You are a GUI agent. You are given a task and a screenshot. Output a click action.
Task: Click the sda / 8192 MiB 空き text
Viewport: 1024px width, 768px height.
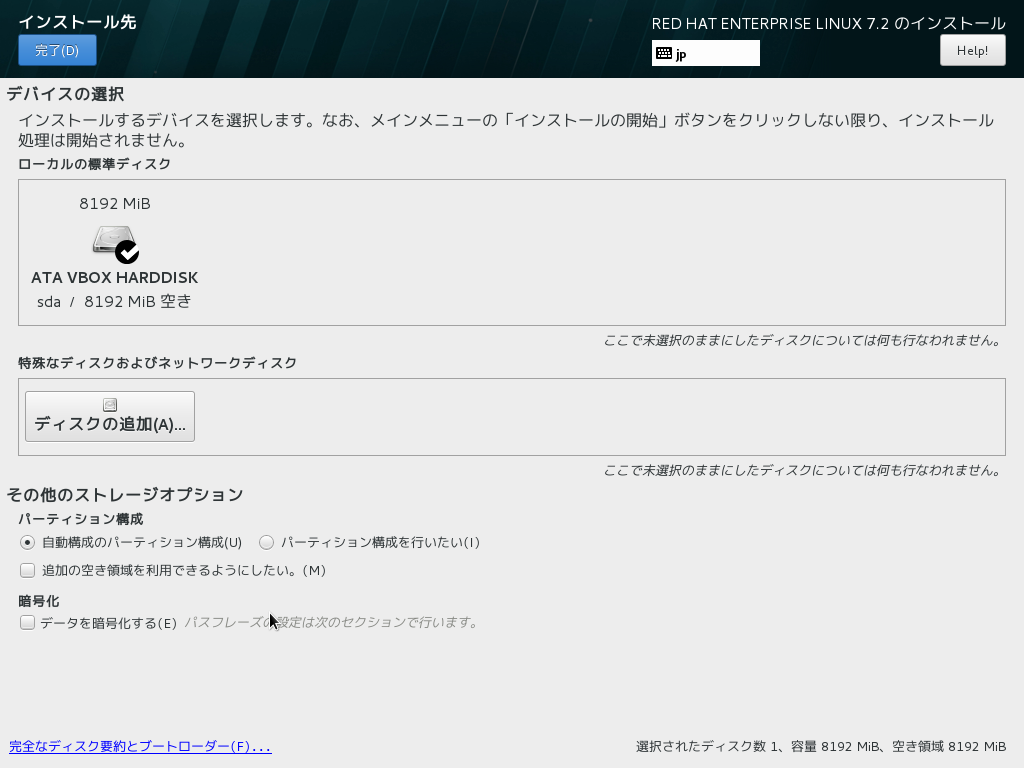point(114,302)
